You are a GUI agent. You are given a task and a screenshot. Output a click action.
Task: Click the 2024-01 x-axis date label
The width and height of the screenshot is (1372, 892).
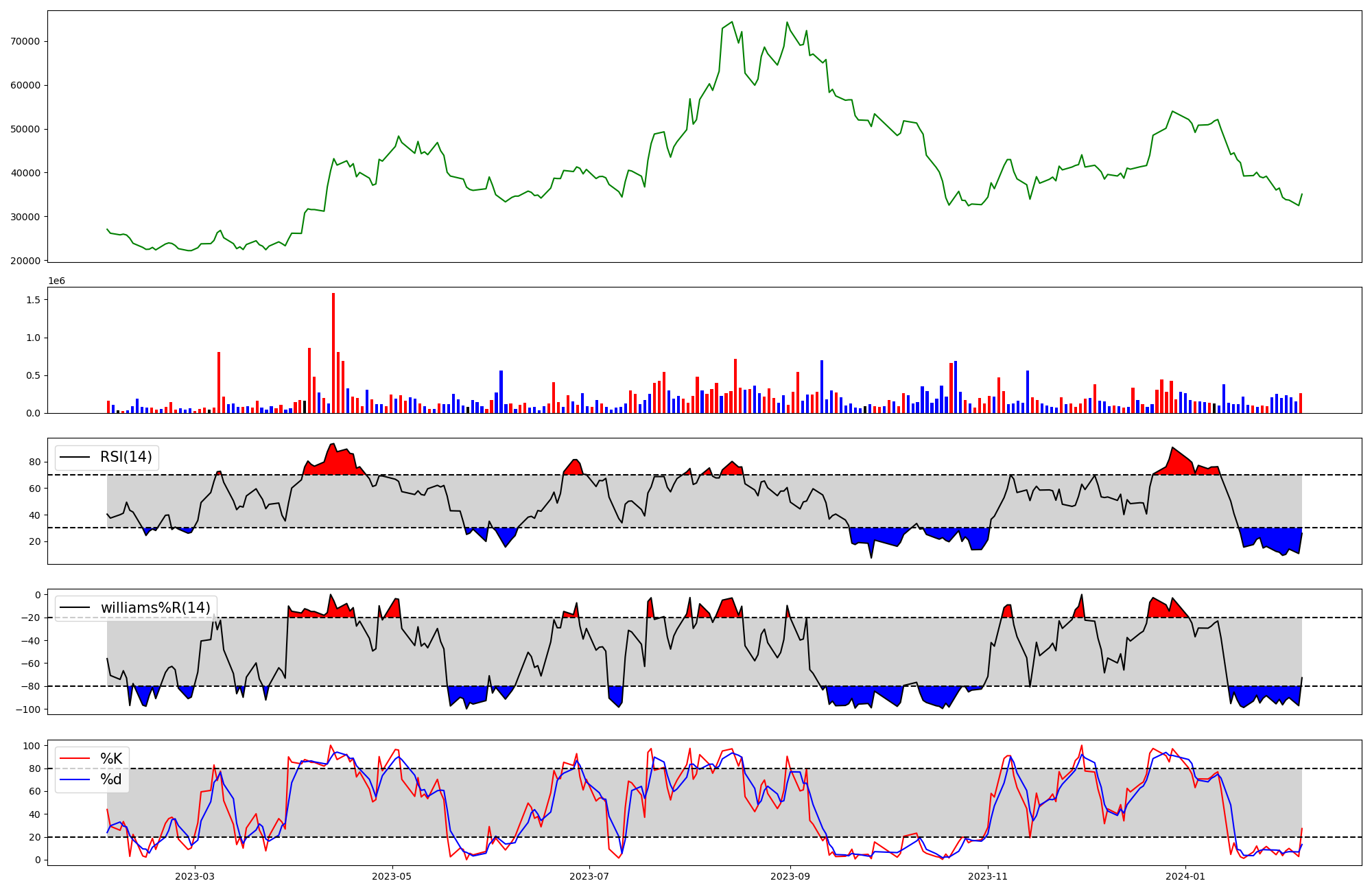click(1185, 876)
